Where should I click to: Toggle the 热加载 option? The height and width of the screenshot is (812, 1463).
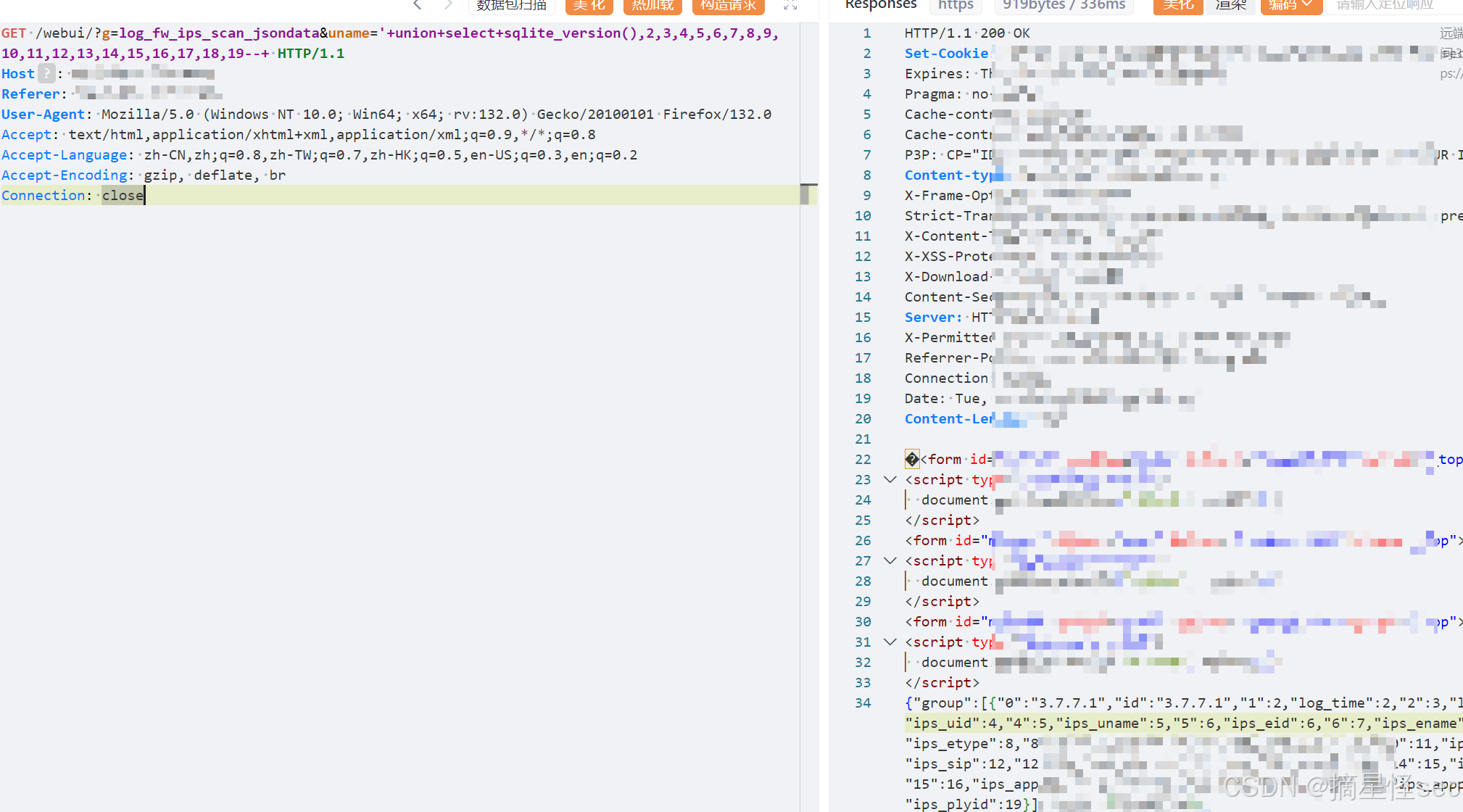tap(652, 5)
